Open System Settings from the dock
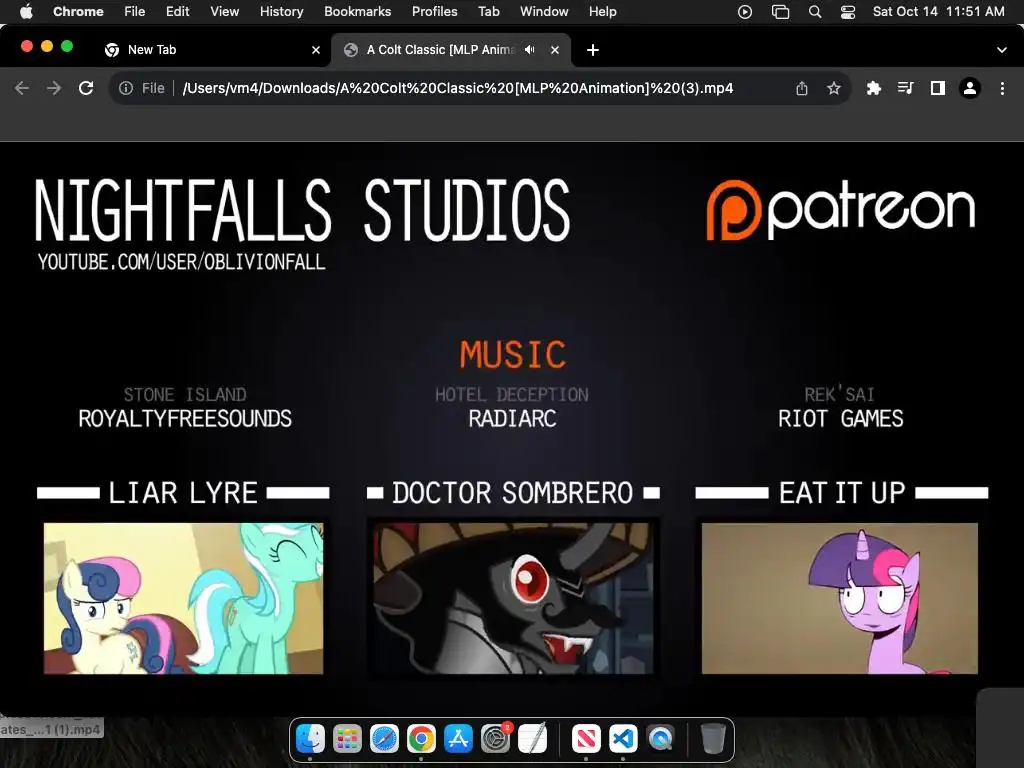The width and height of the screenshot is (1024, 768). [x=496, y=739]
